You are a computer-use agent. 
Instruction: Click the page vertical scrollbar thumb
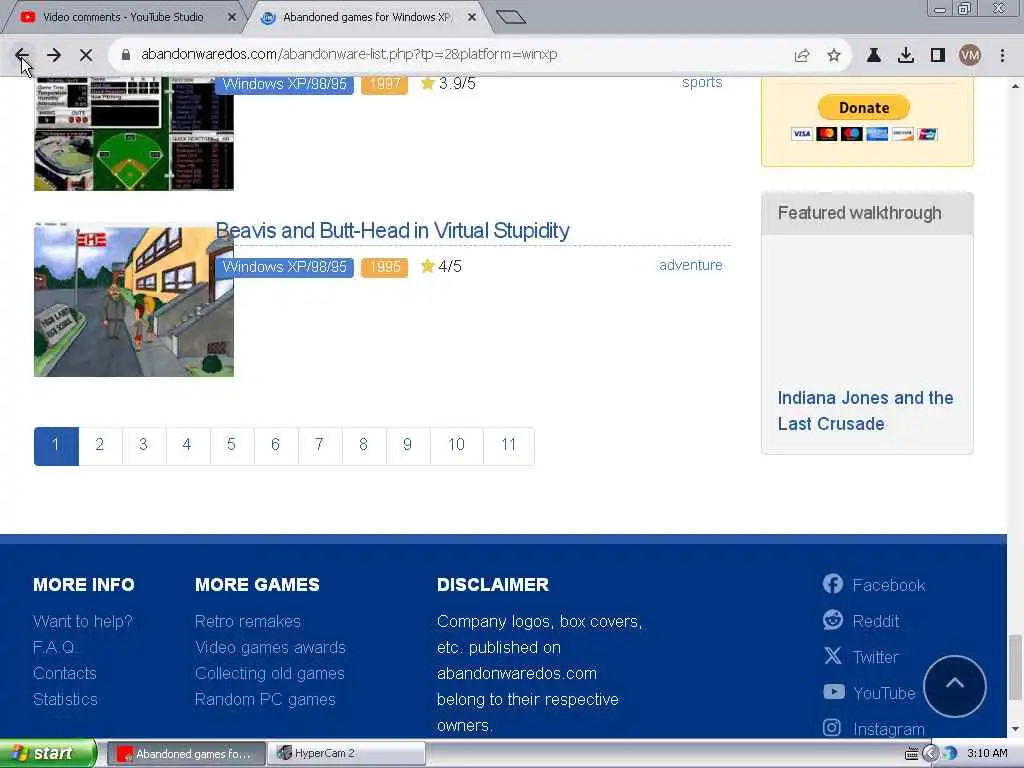[1015, 666]
